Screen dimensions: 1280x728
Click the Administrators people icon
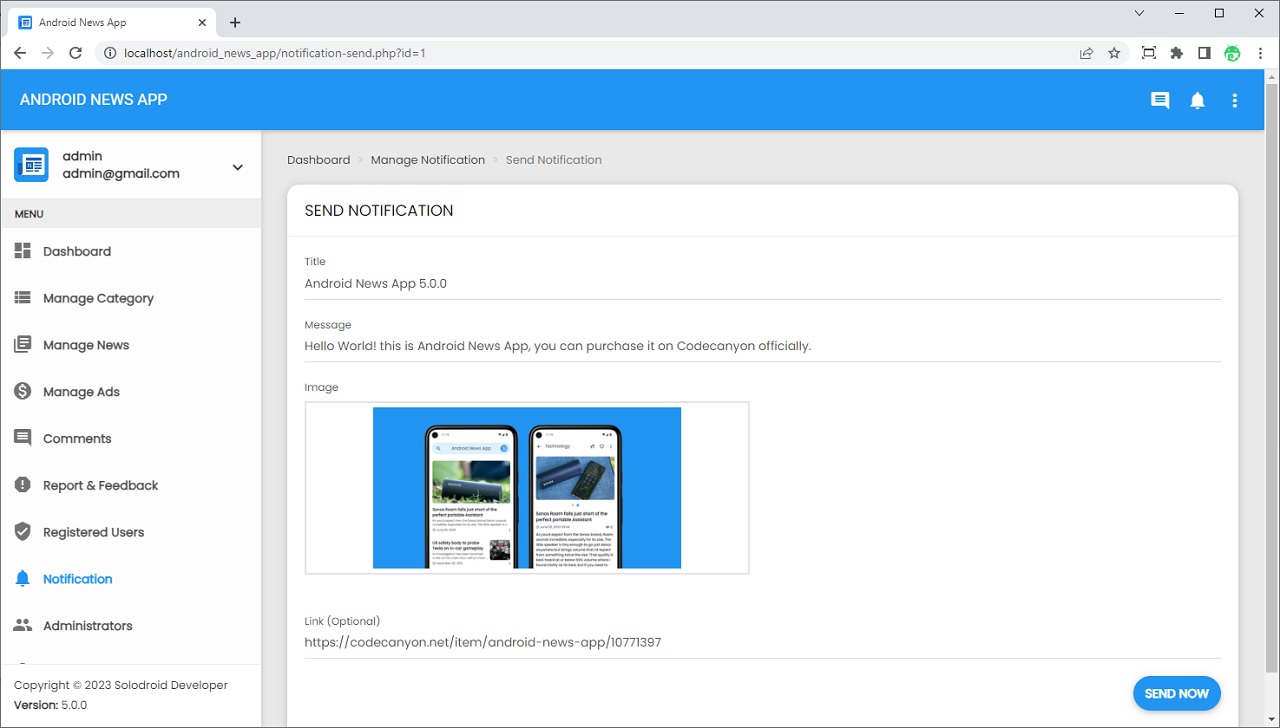click(x=22, y=626)
